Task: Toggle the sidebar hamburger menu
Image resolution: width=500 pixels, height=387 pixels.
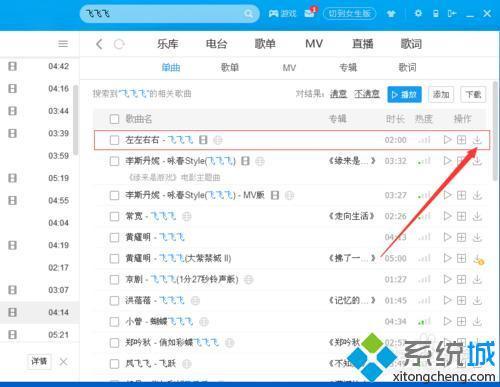Action: click(x=63, y=44)
